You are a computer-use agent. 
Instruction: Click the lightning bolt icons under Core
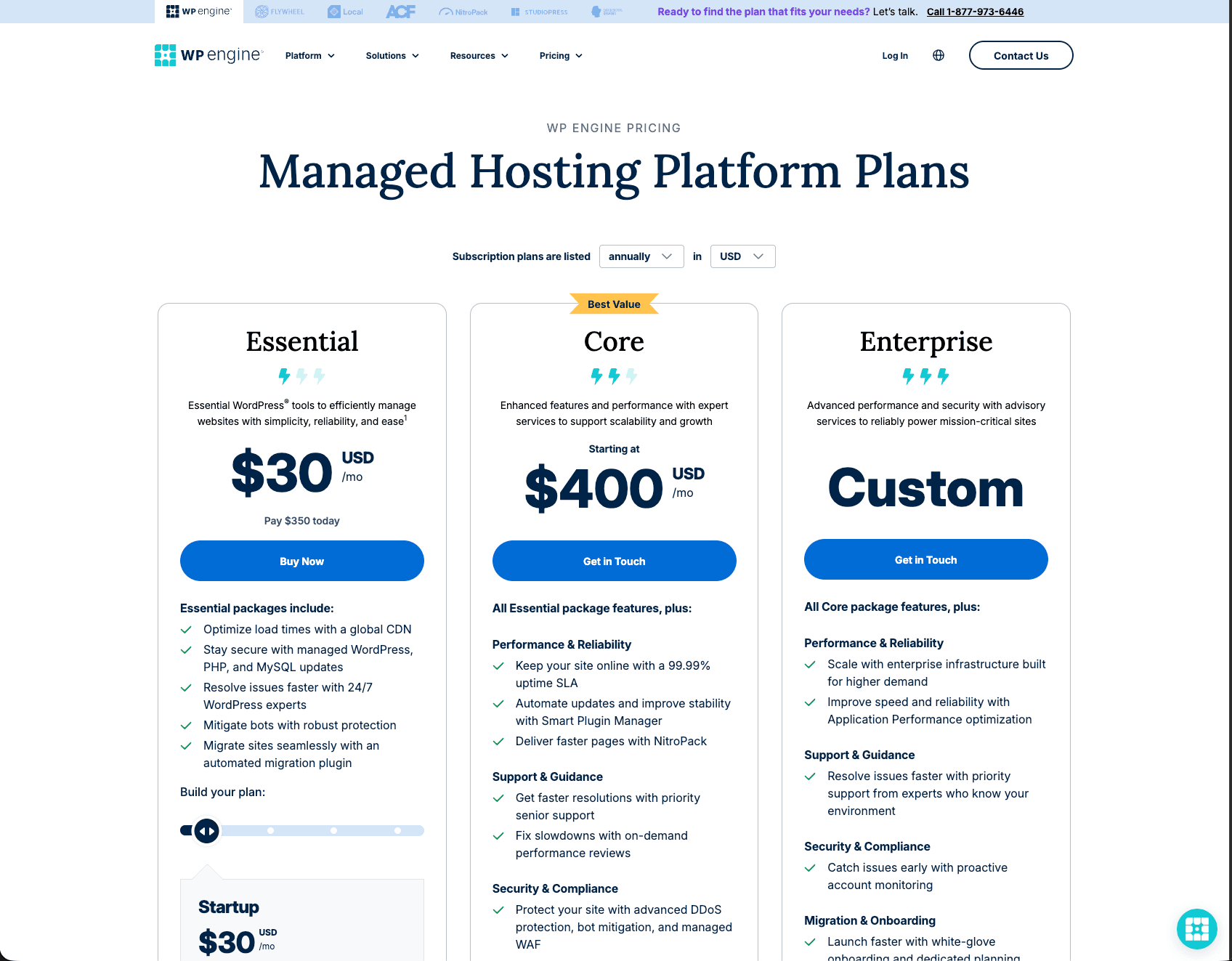(x=614, y=376)
